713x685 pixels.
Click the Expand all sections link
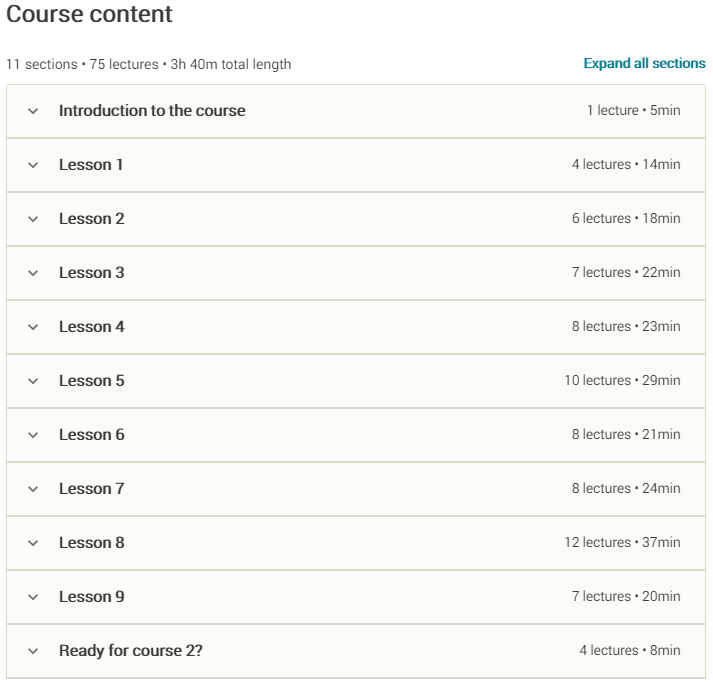644,63
